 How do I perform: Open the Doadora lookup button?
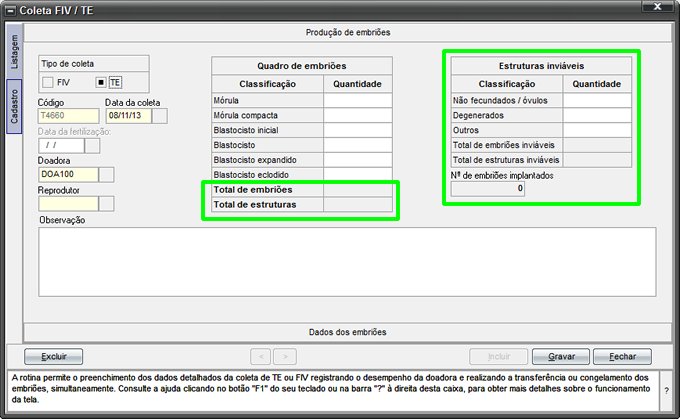click(x=107, y=174)
